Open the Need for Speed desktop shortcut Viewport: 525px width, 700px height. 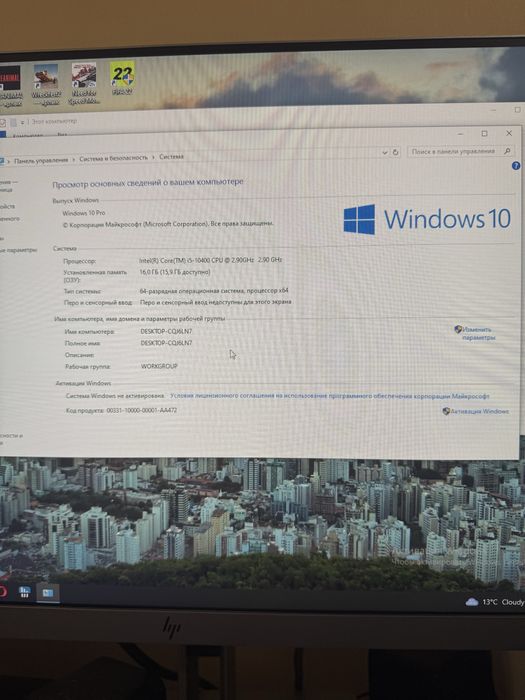click(84, 83)
